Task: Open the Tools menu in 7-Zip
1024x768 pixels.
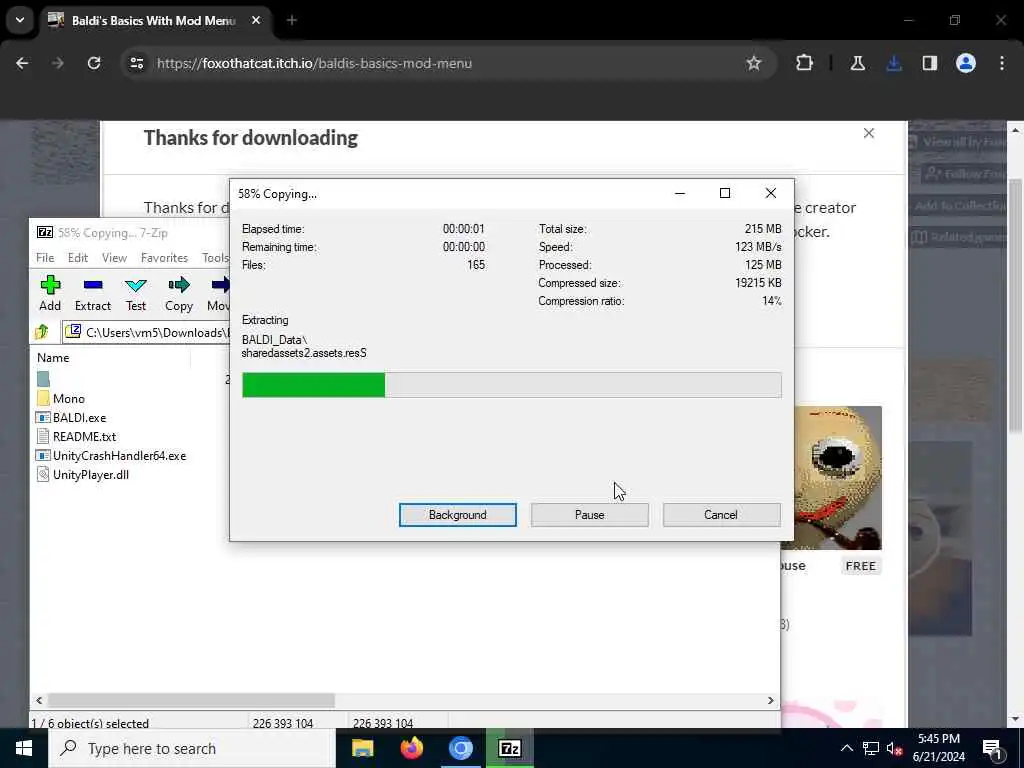Action: [x=216, y=258]
